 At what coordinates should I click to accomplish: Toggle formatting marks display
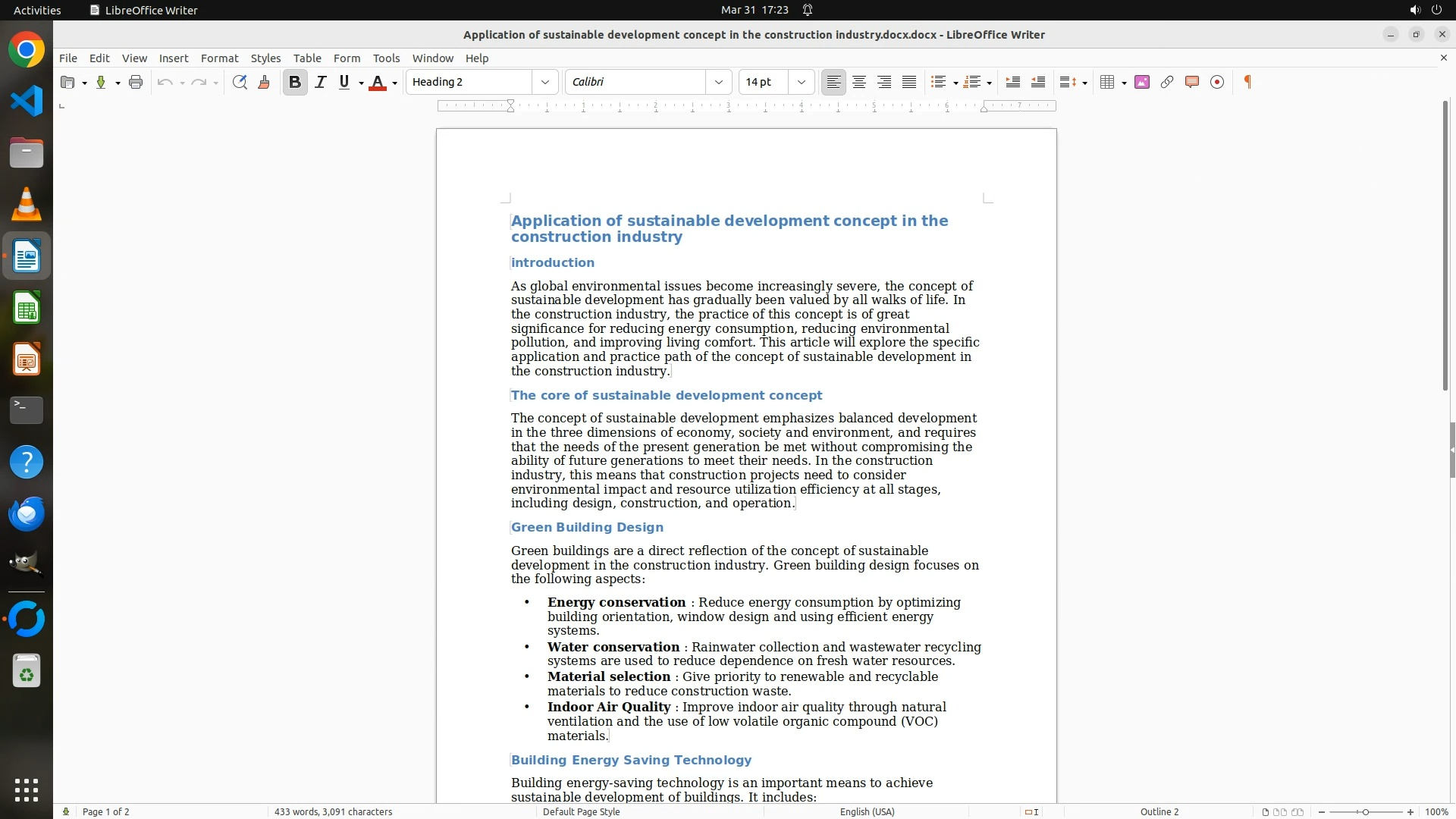[1247, 82]
